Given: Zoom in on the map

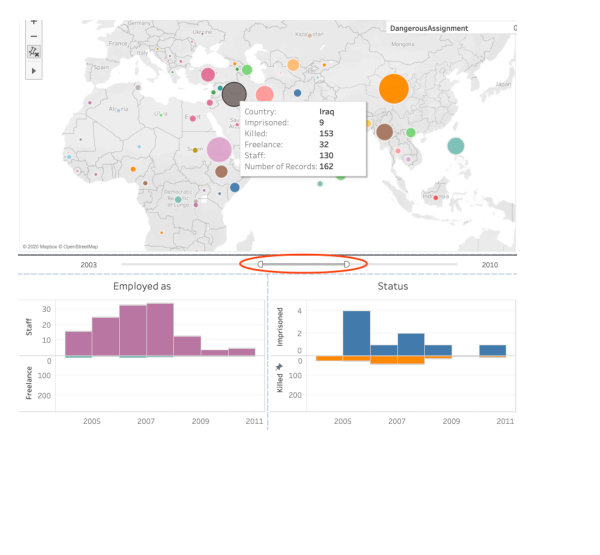Looking at the screenshot, I should (34, 22).
